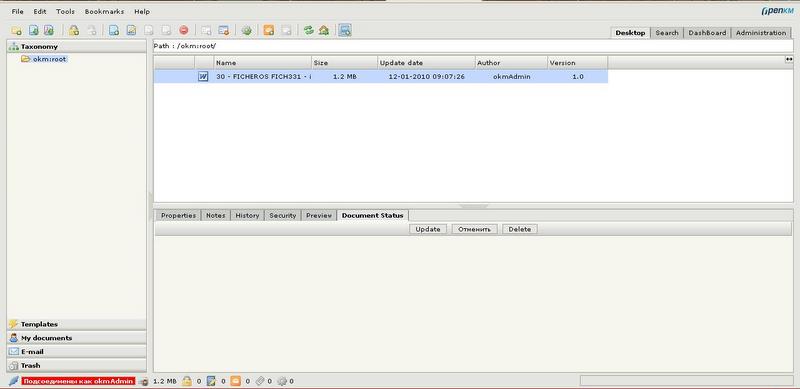Click the Delete button in Document Status
The width and height of the screenshot is (800, 389).
[x=520, y=229]
